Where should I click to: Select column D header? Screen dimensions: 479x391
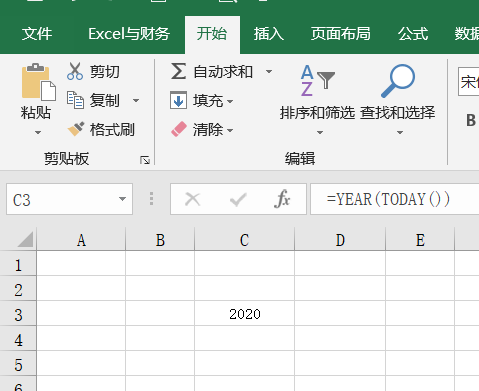(340, 240)
